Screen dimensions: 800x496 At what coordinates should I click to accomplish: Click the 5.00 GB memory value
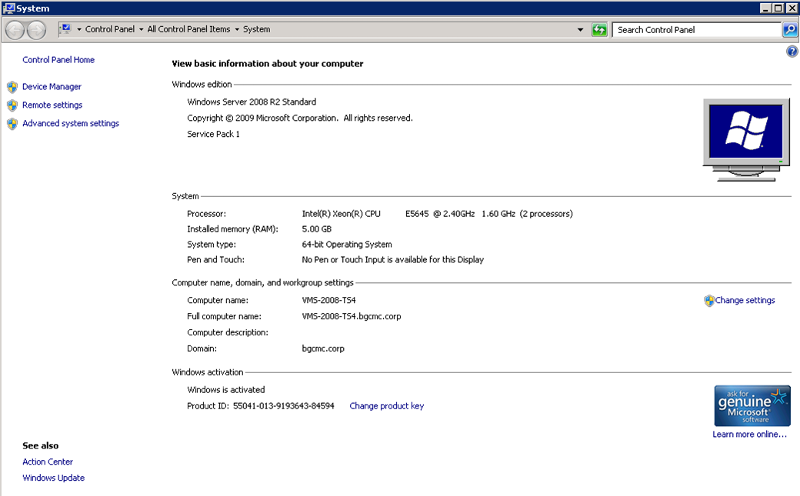tap(316, 229)
